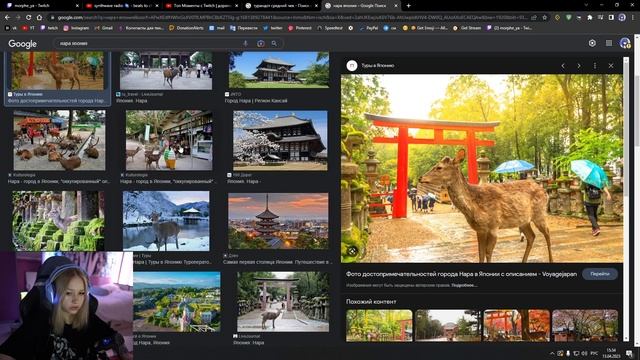Toggle browser side panel icon
The height and width of the screenshot is (360, 640).
point(611,18)
